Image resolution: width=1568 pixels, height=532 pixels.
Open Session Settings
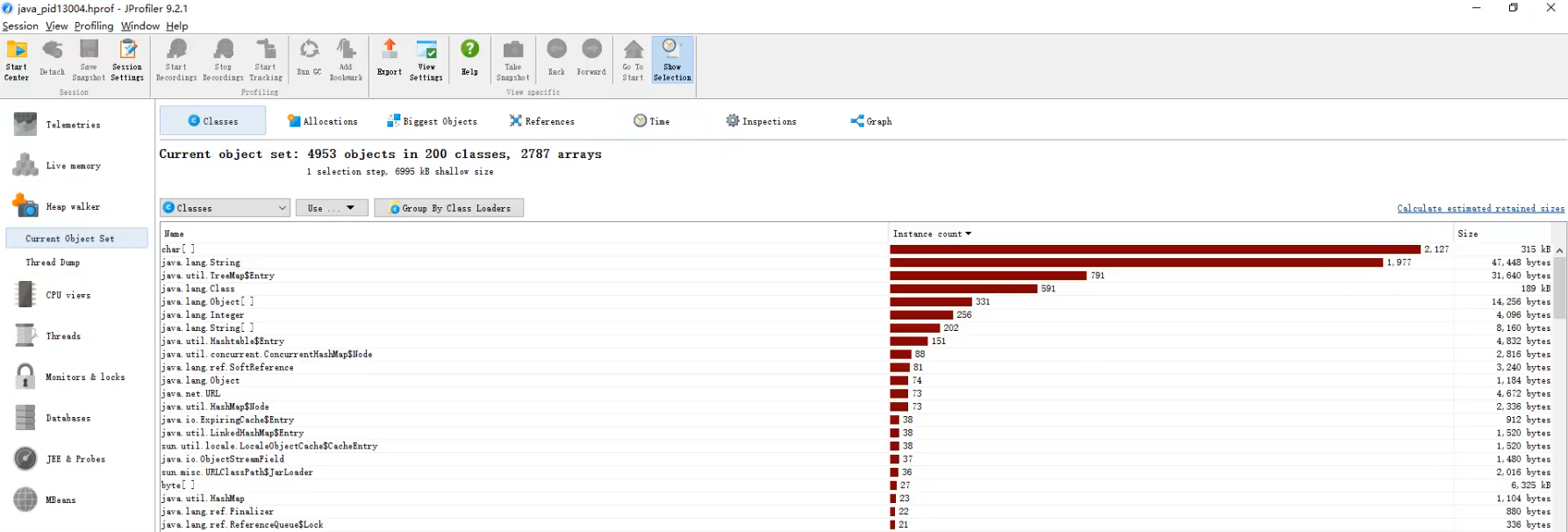pos(127,60)
